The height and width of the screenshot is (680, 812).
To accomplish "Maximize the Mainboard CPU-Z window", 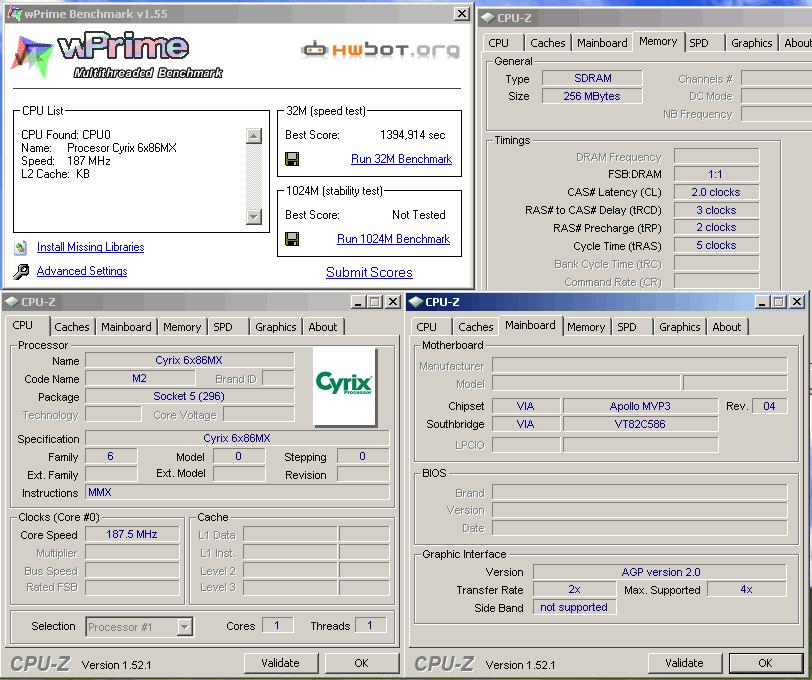I will (x=779, y=302).
